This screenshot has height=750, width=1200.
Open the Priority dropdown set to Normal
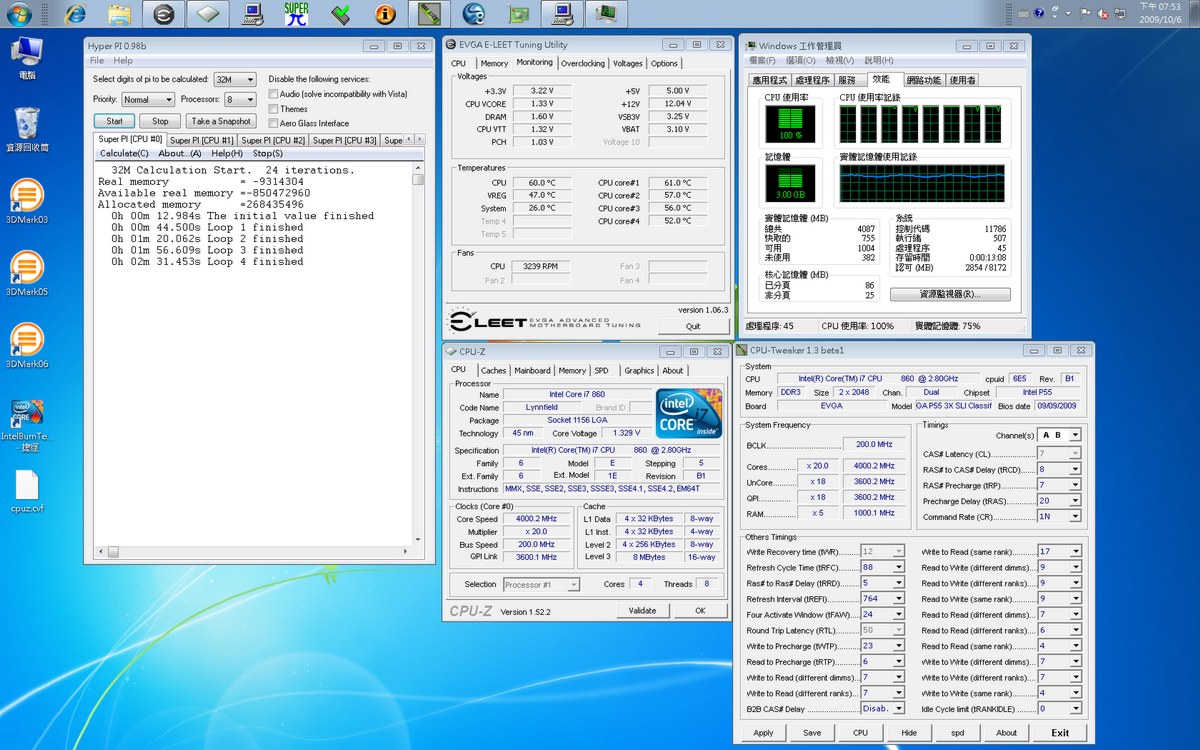(x=148, y=100)
